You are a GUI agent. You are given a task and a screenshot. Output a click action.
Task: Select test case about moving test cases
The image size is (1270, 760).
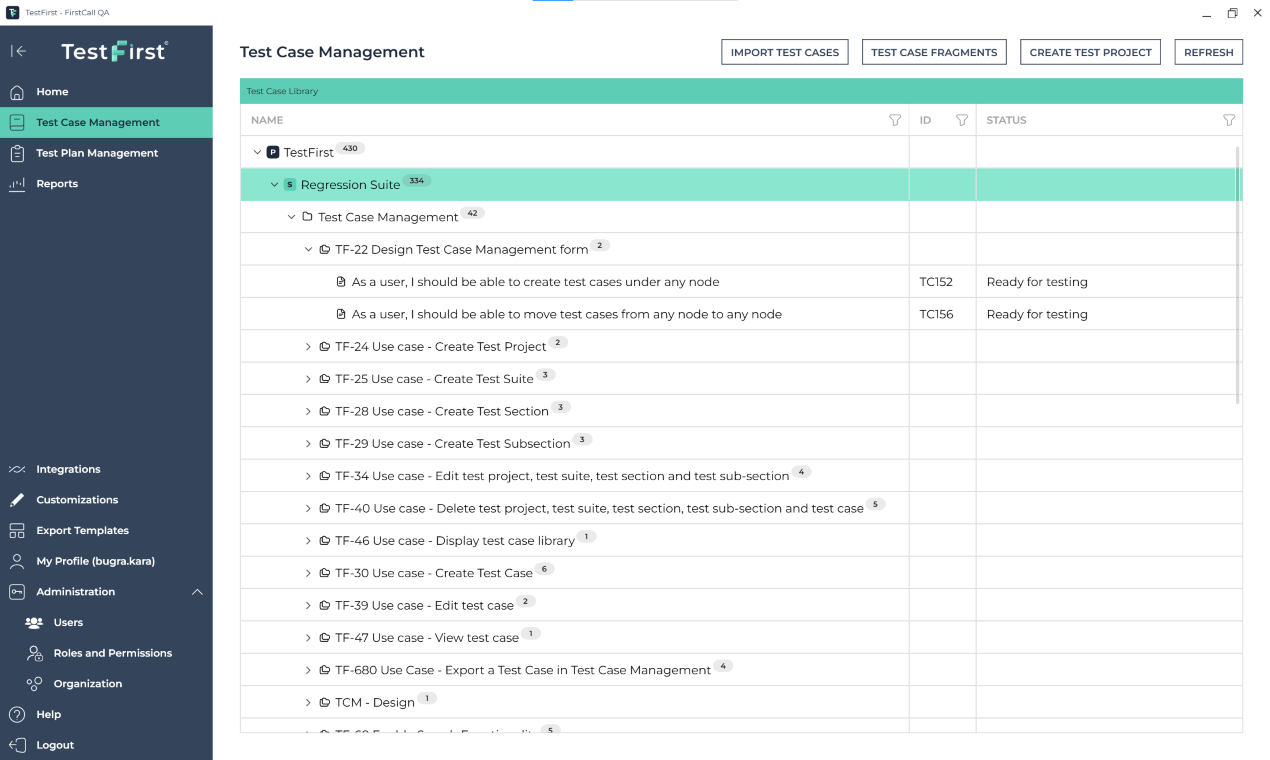click(567, 314)
